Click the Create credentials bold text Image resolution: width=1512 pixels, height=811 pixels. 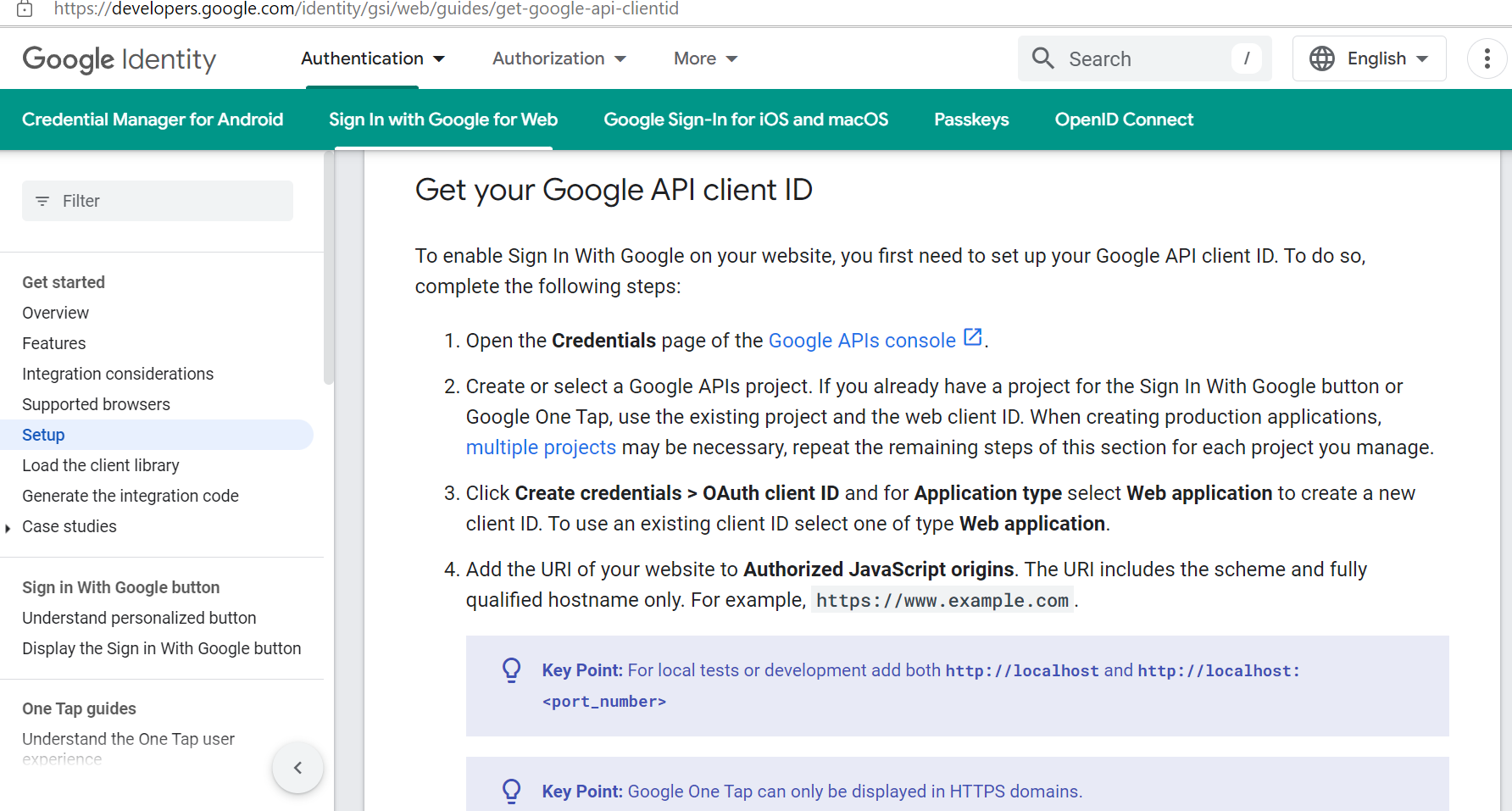pos(598,493)
